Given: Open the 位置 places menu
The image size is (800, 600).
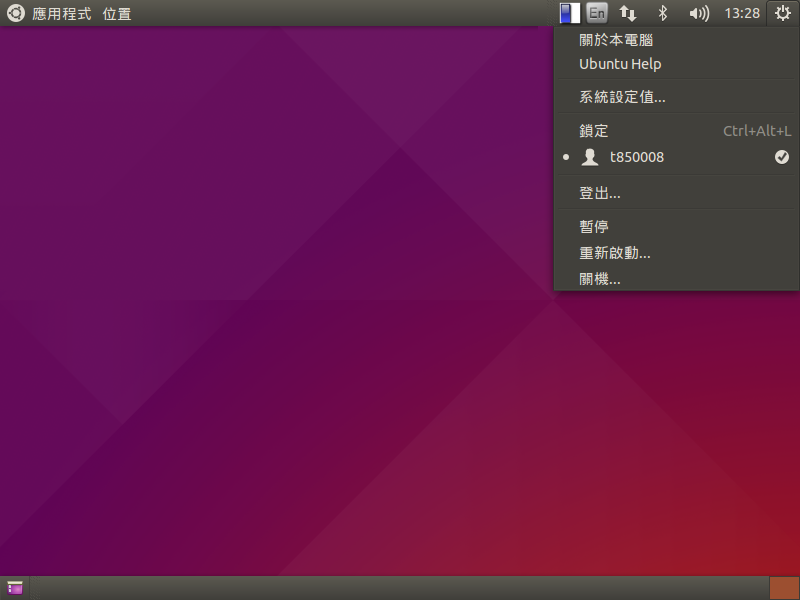Looking at the screenshot, I should (117, 14).
